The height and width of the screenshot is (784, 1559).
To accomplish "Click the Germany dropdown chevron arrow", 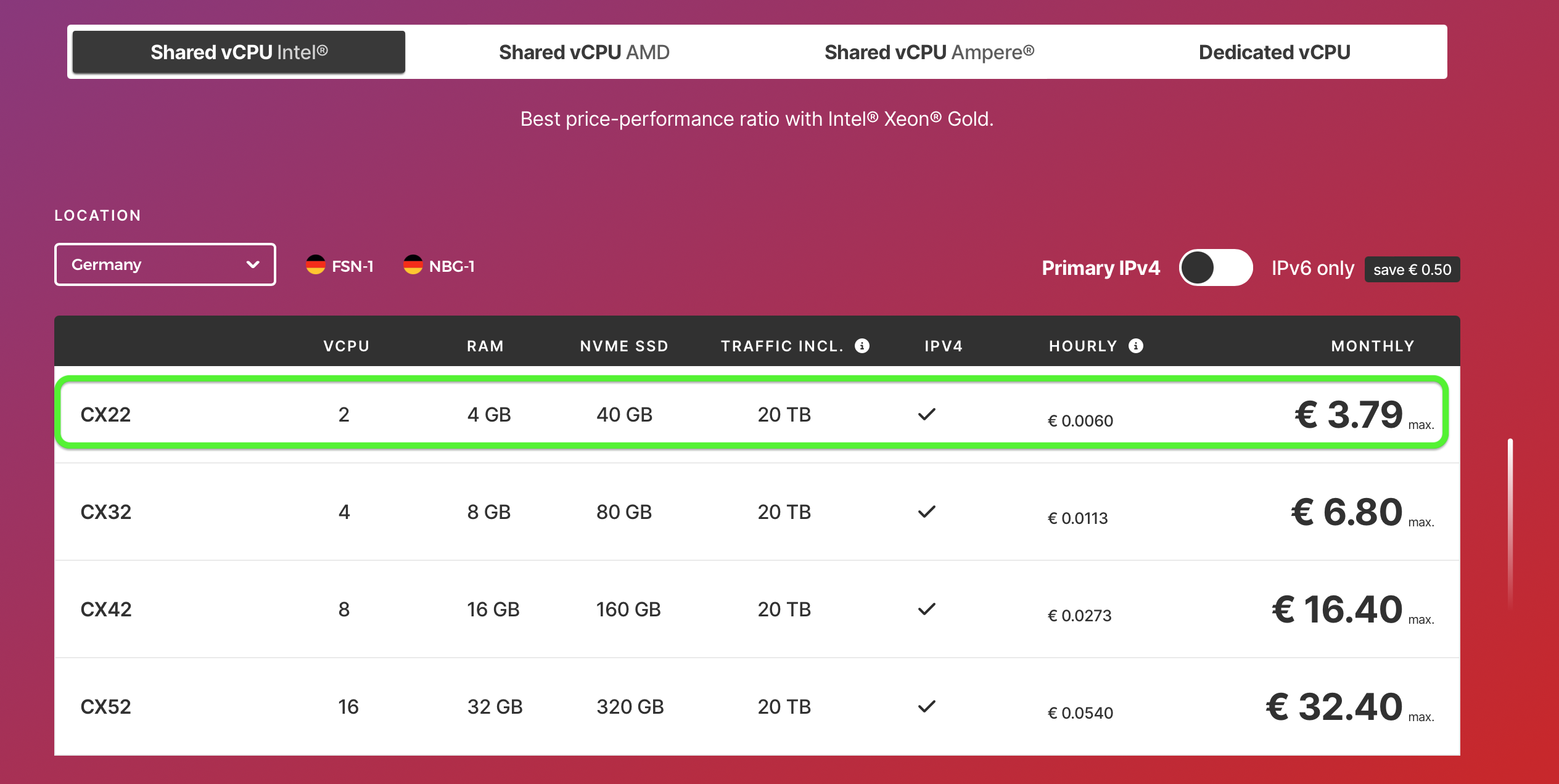I will [253, 265].
